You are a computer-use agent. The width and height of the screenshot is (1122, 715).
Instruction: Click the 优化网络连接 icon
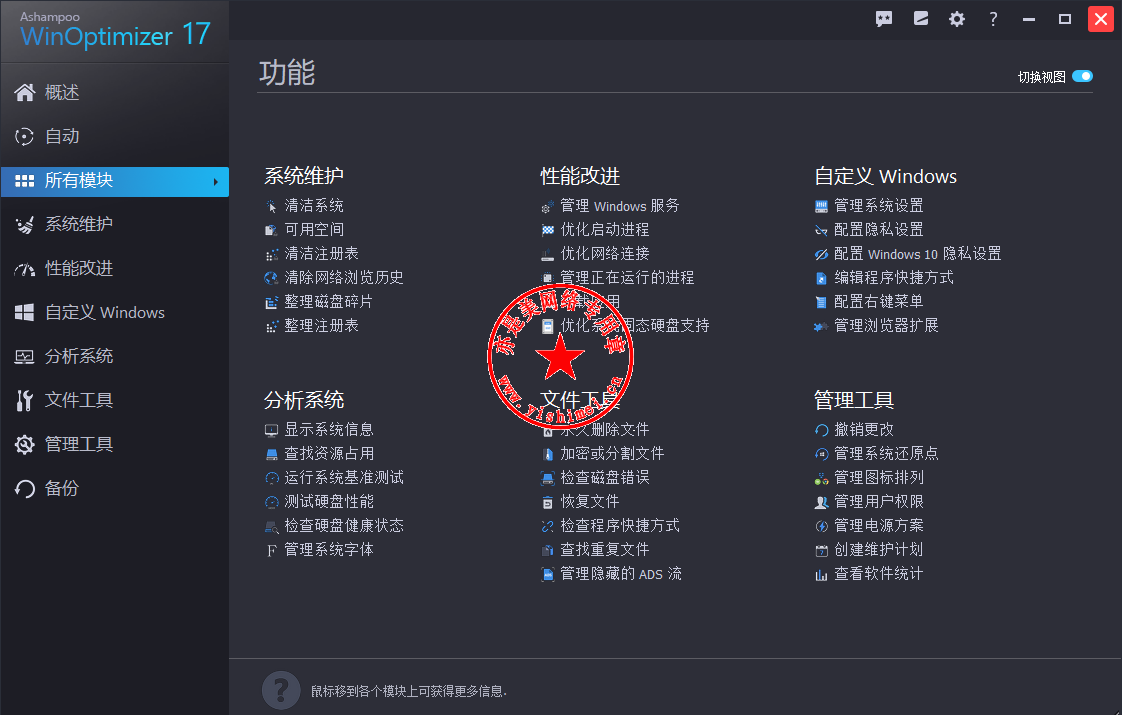click(547, 255)
